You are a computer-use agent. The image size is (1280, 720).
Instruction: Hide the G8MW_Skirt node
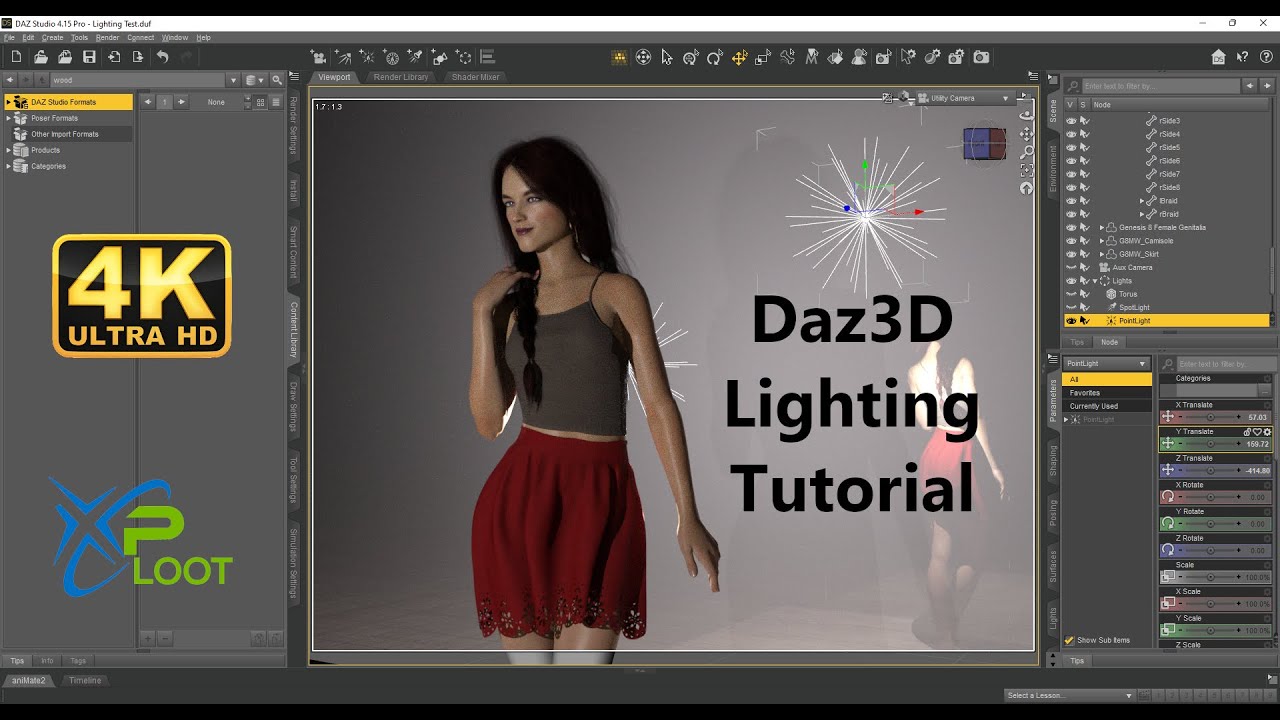[1071, 254]
